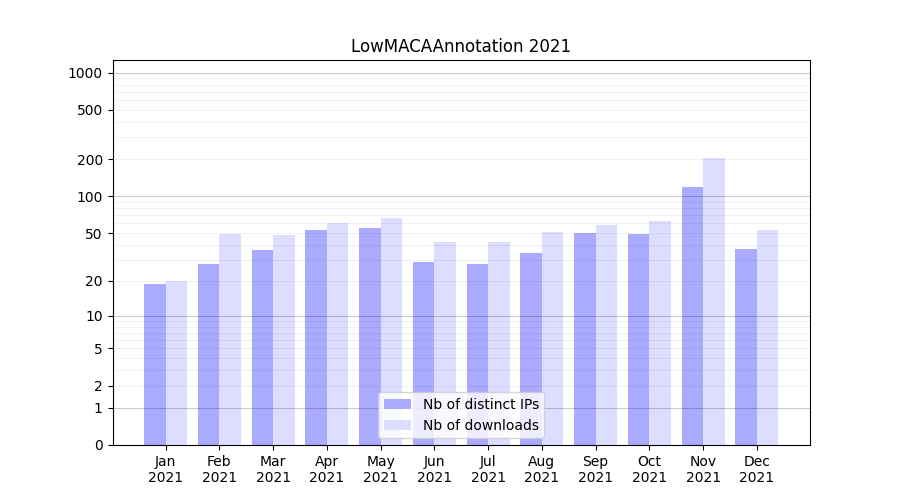Select the Mar 2021 x-axis label

[x=273, y=469]
